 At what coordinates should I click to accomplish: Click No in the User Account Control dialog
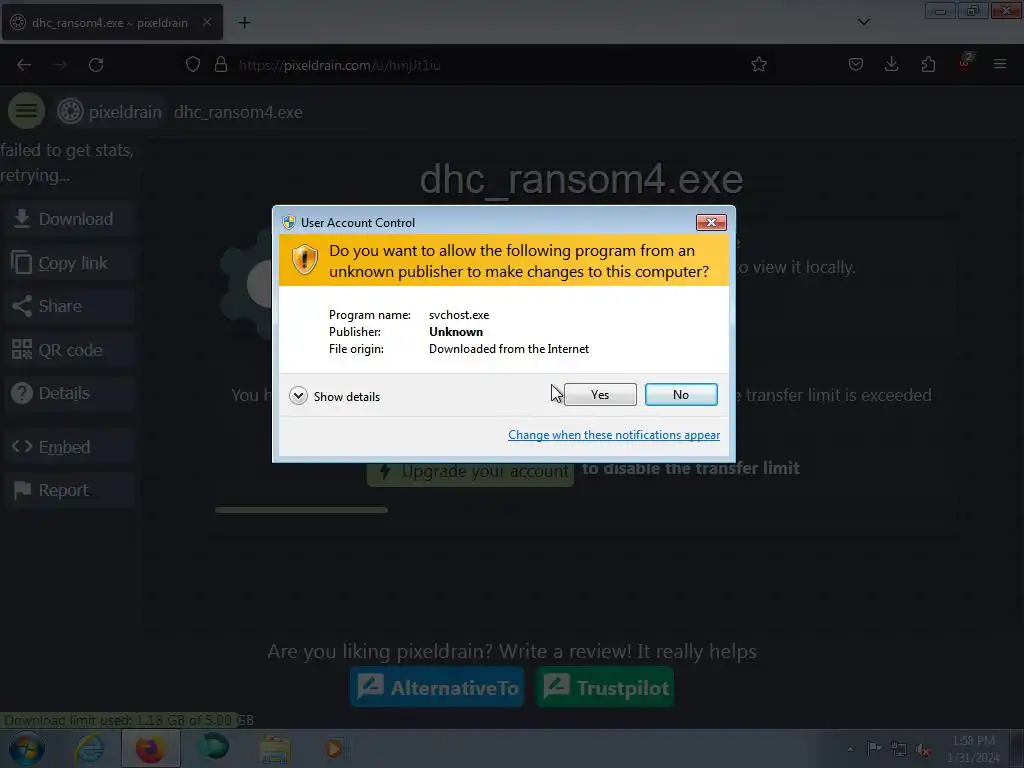tap(680, 394)
